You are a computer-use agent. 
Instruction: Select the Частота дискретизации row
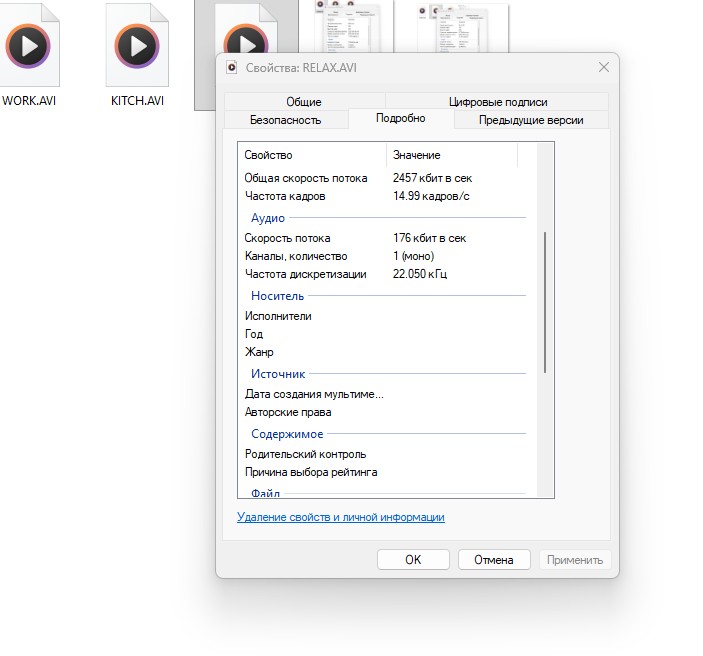pos(387,274)
